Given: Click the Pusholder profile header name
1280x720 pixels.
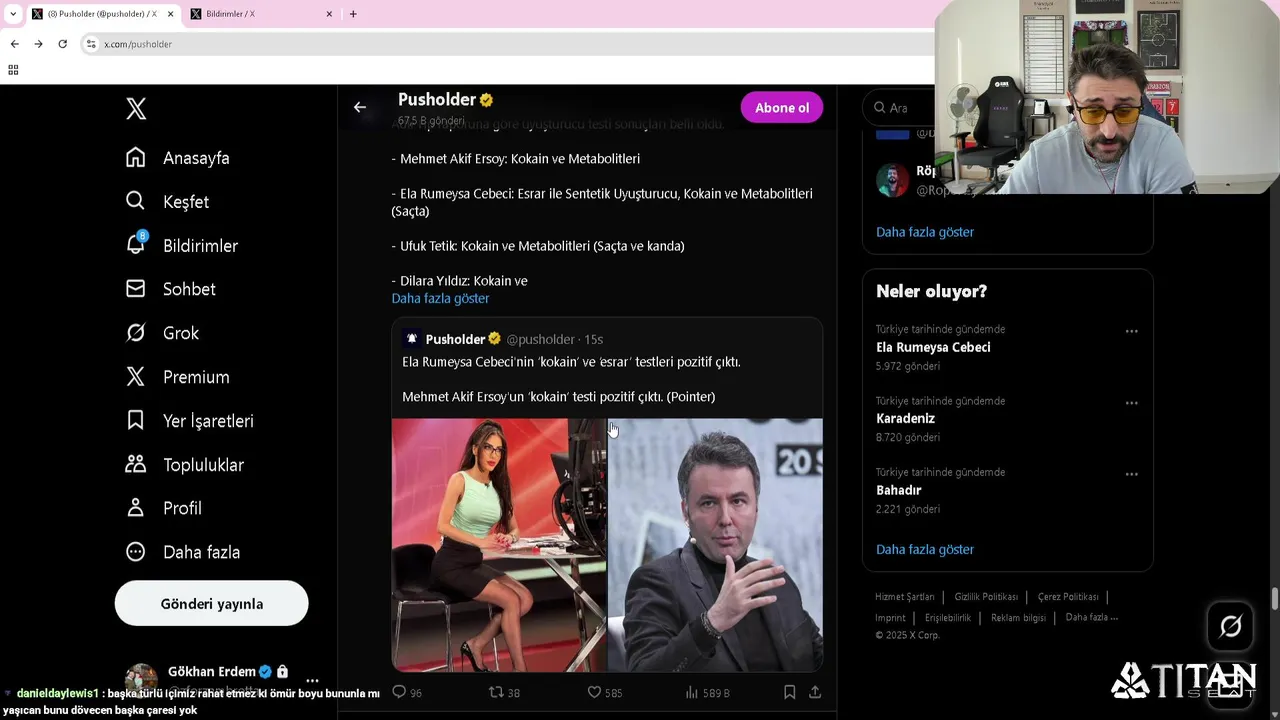Looking at the screenshot, I should coord(437,99).
